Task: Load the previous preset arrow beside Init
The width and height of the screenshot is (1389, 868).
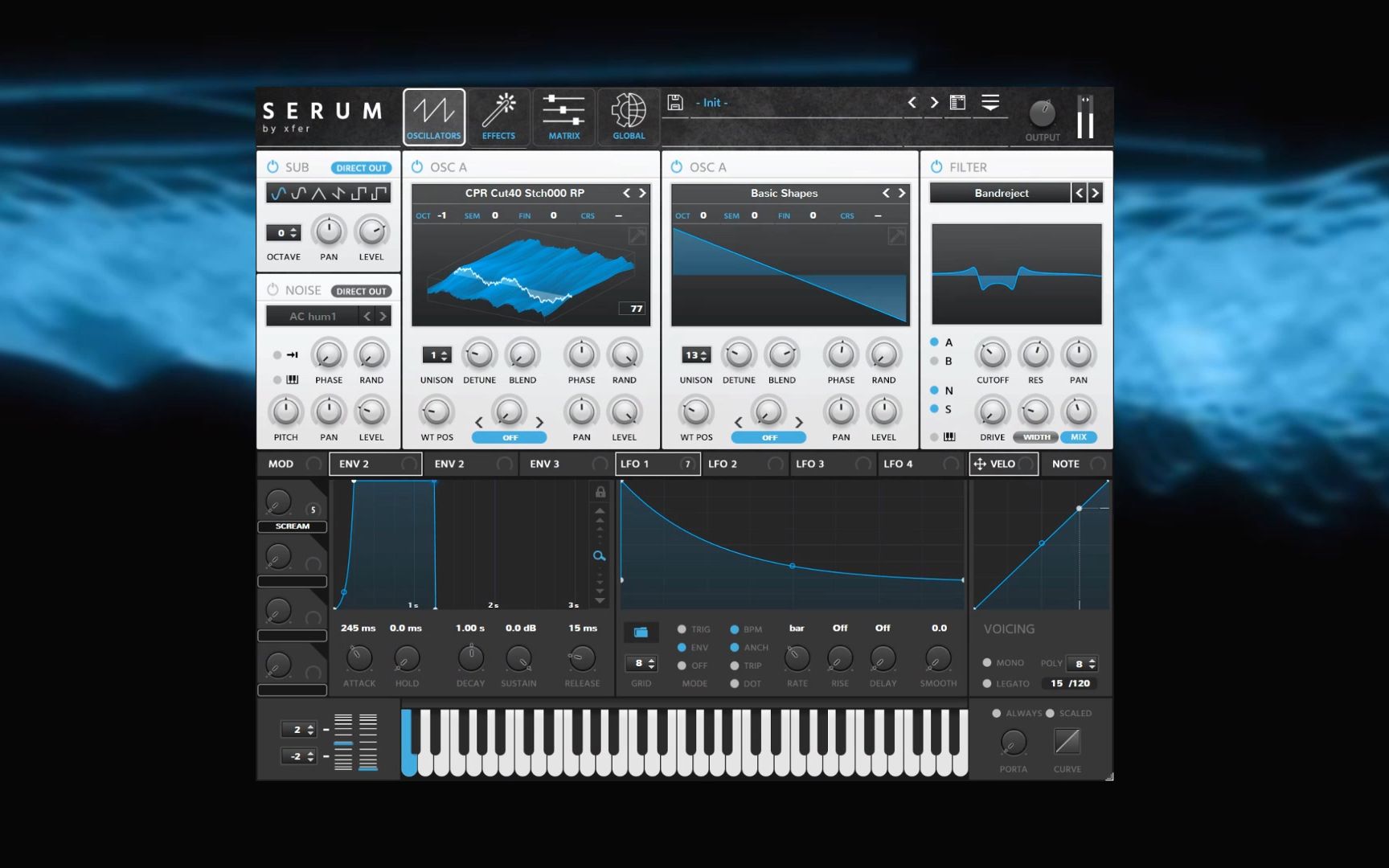Action: point(912,102)
